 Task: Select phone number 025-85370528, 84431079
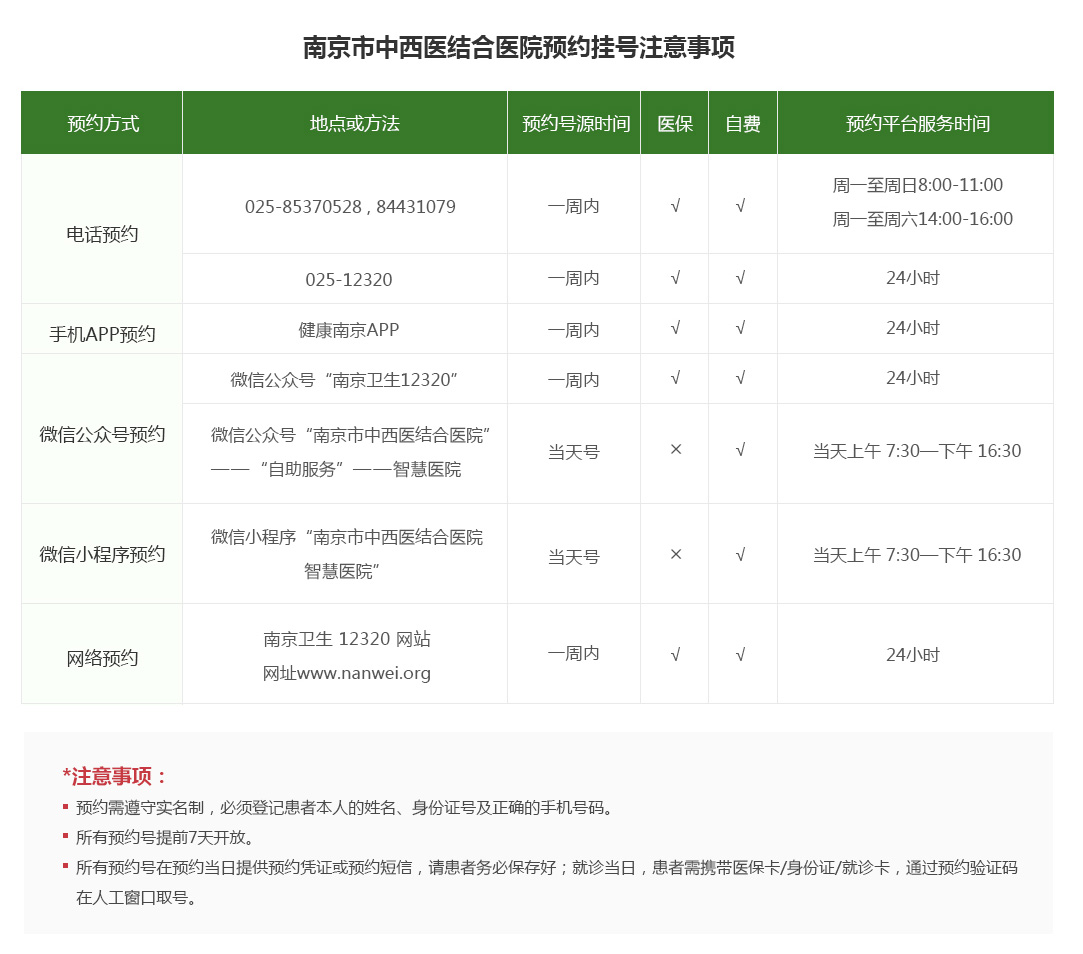coord(350,207)
